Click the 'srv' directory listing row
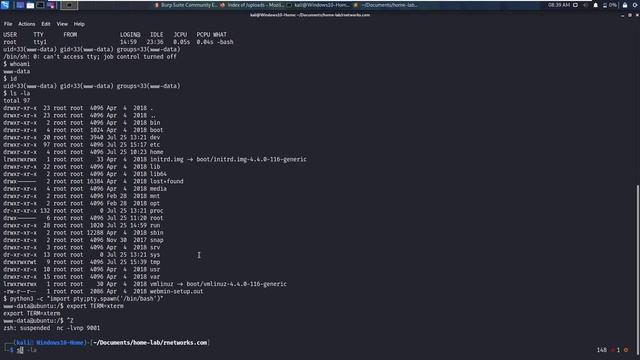 82,248
